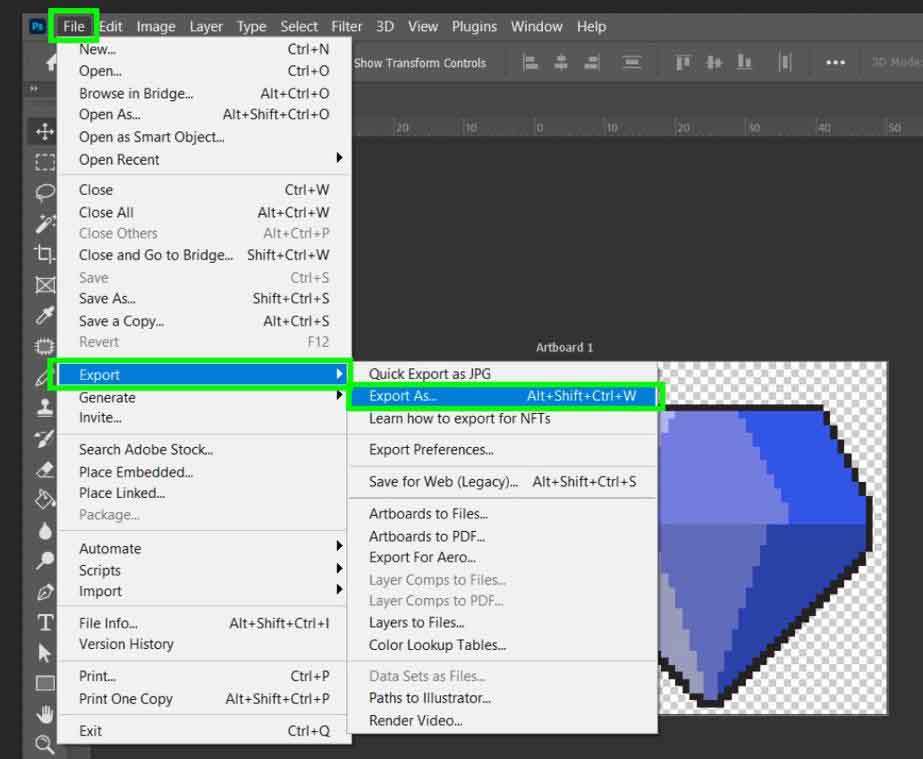Open the Plugins menu
The width and height of the screenshot is (923, 759).
click(x=474, y=26)
